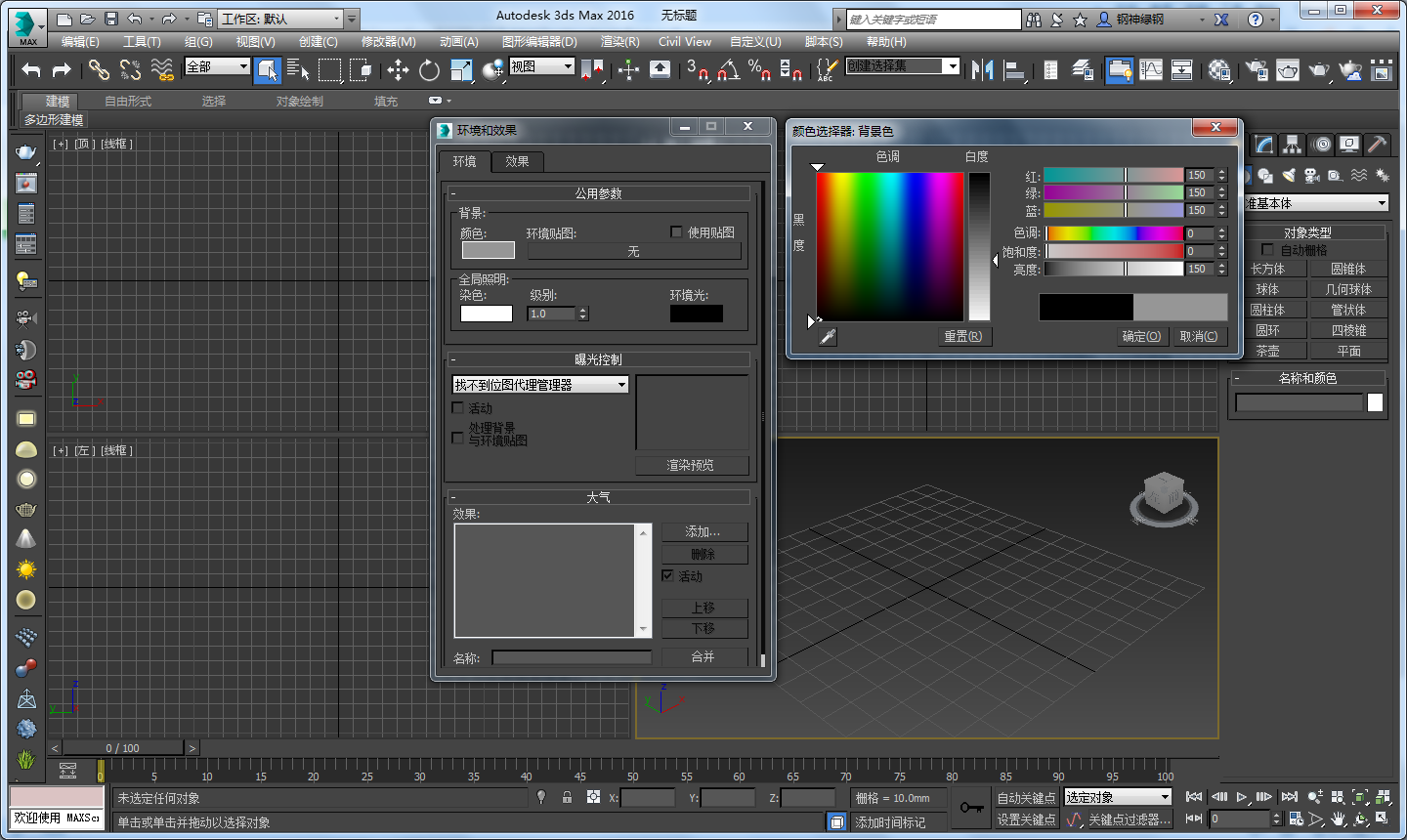Click the 添加... atmosphere effect button
1407x840 pixels.
[x=703, y=531]
